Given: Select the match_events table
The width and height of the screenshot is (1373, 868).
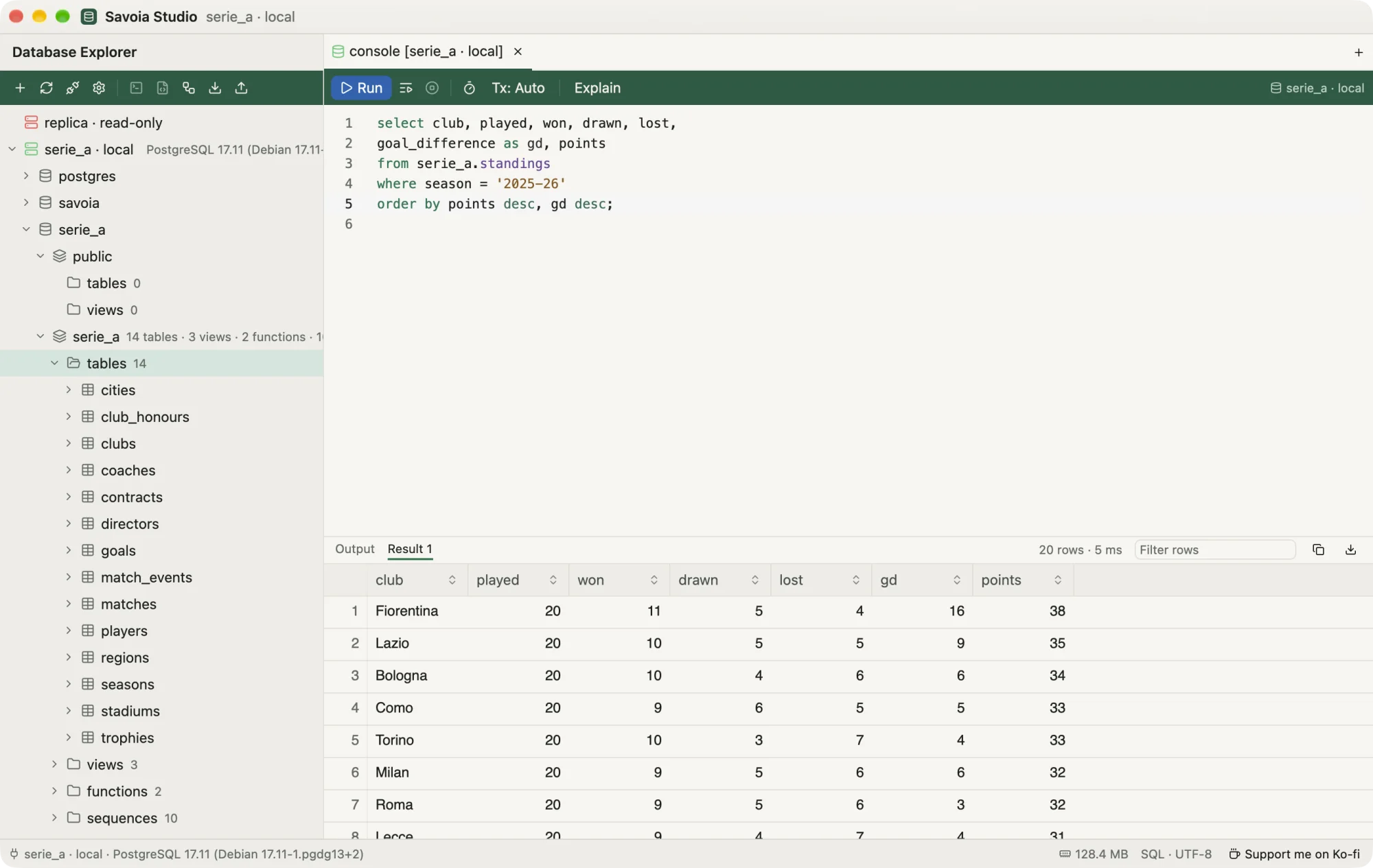Looking at the screenshot, I should pyautogui.click(x=161, y=577).
